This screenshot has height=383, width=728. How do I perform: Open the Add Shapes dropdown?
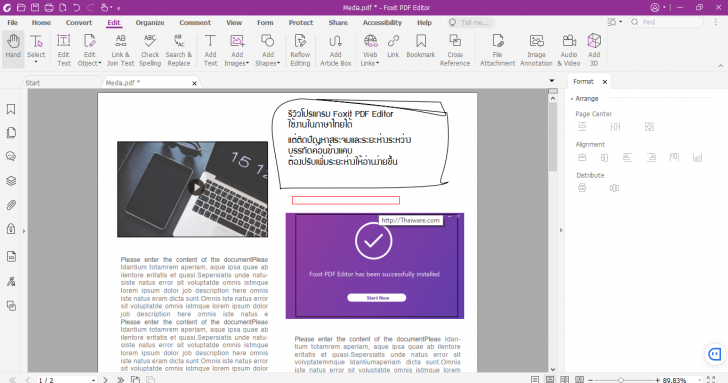pyautogui.click(x=279, y=63)
